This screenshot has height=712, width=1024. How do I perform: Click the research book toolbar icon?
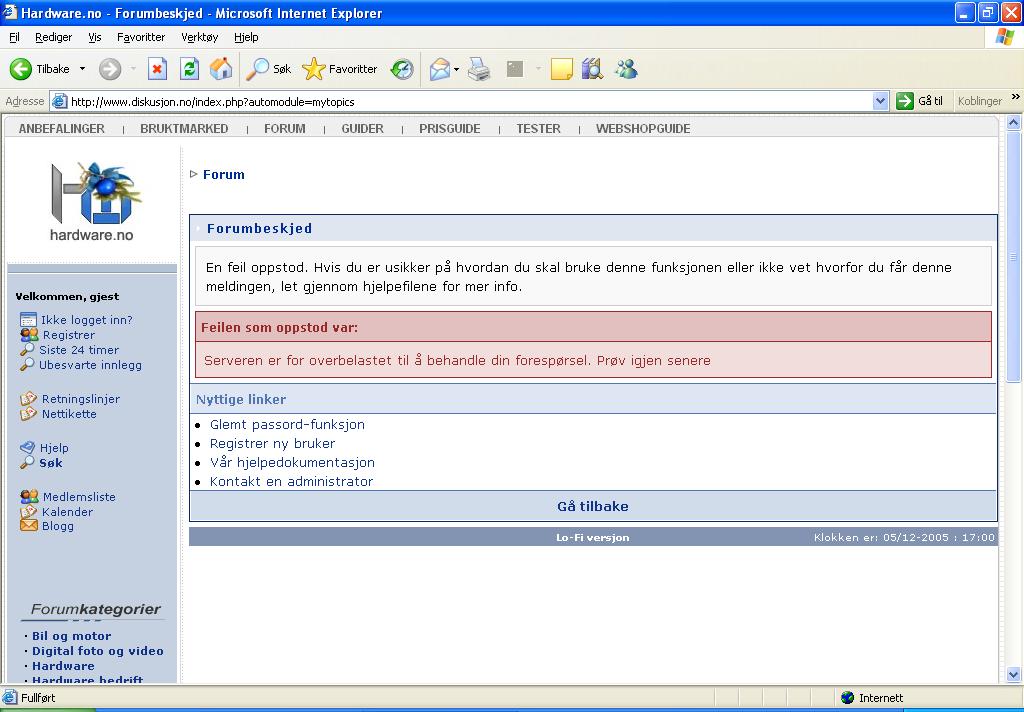(592, 69)
